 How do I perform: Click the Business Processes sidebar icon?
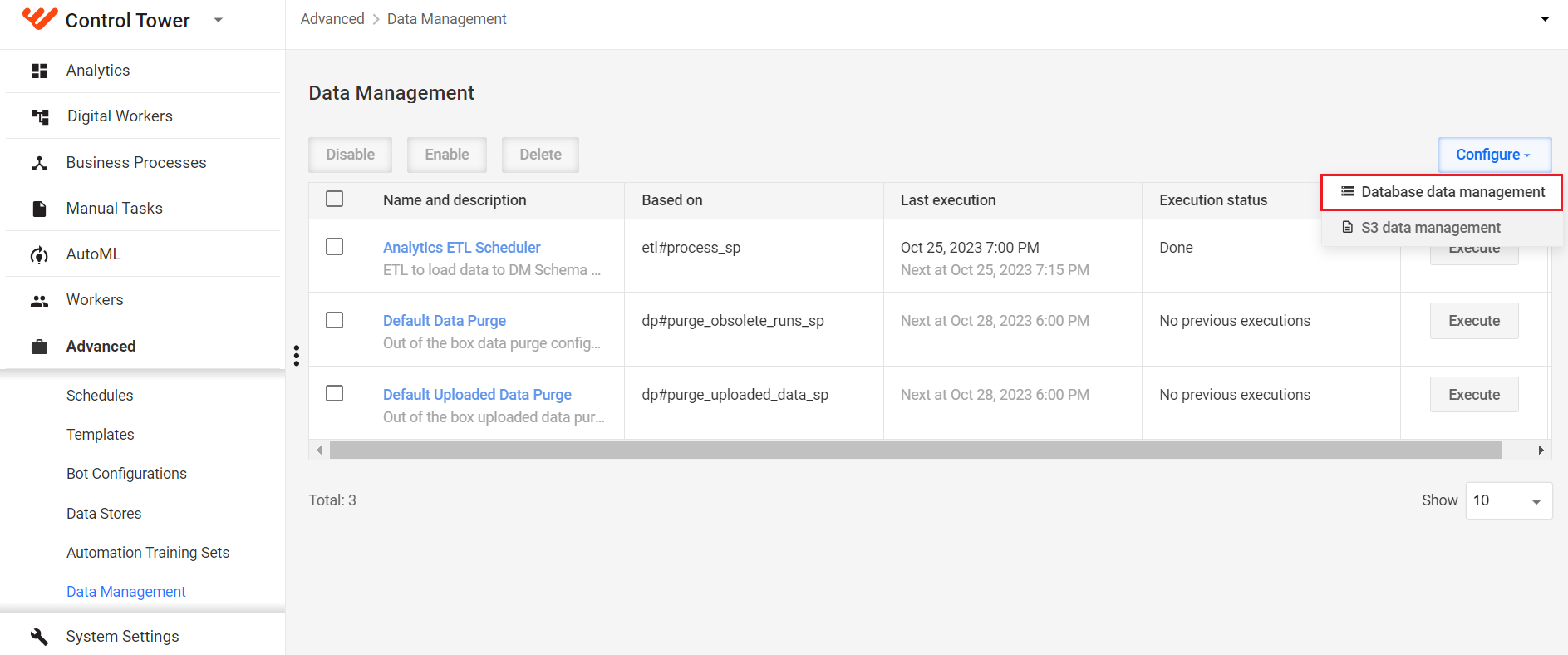[x=39, y=163]
